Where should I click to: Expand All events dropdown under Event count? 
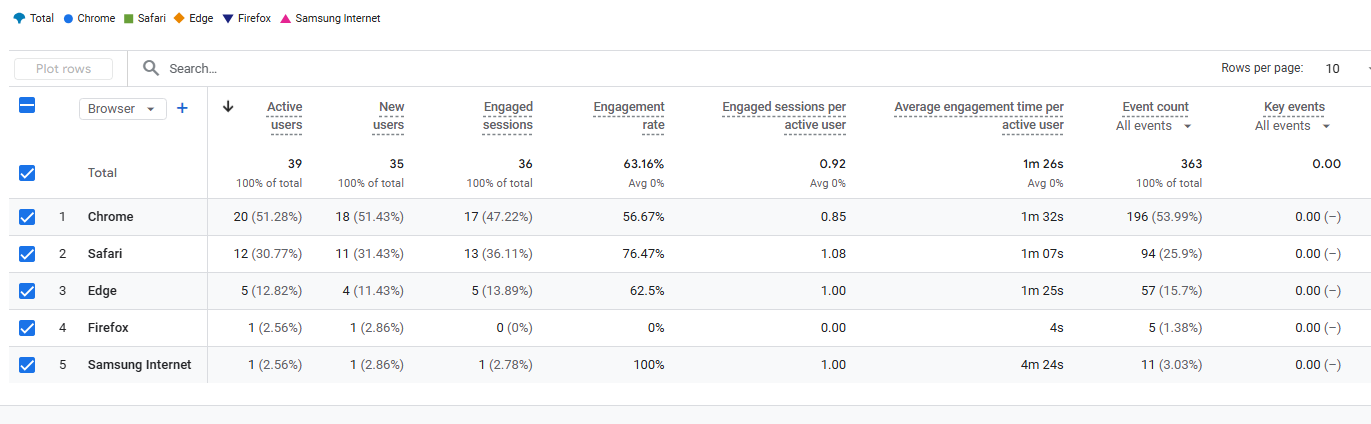pos(1154,126)
